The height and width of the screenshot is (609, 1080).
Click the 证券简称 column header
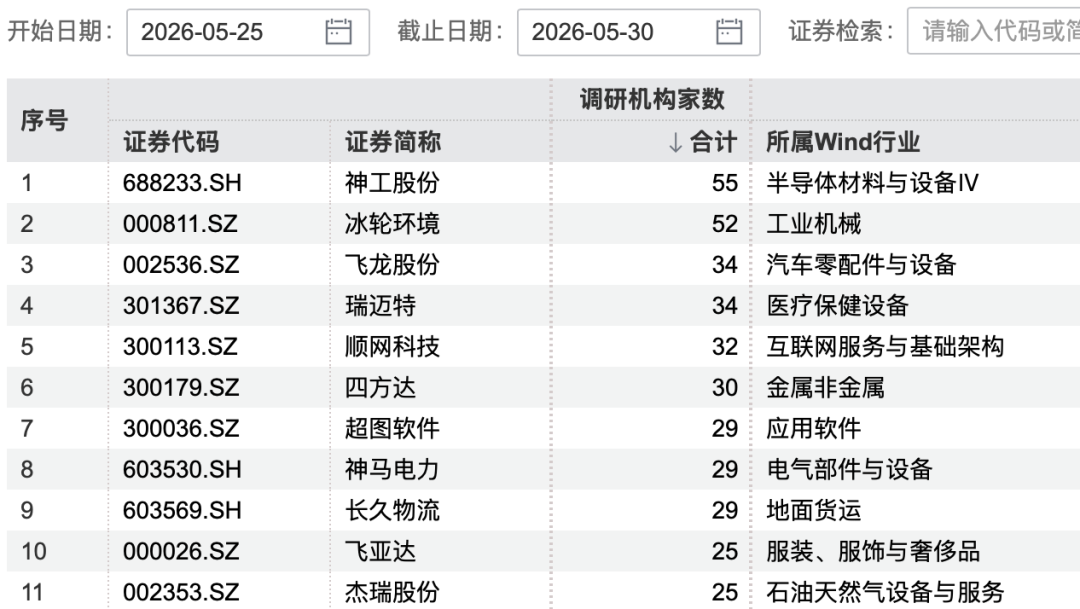(393, 142)
